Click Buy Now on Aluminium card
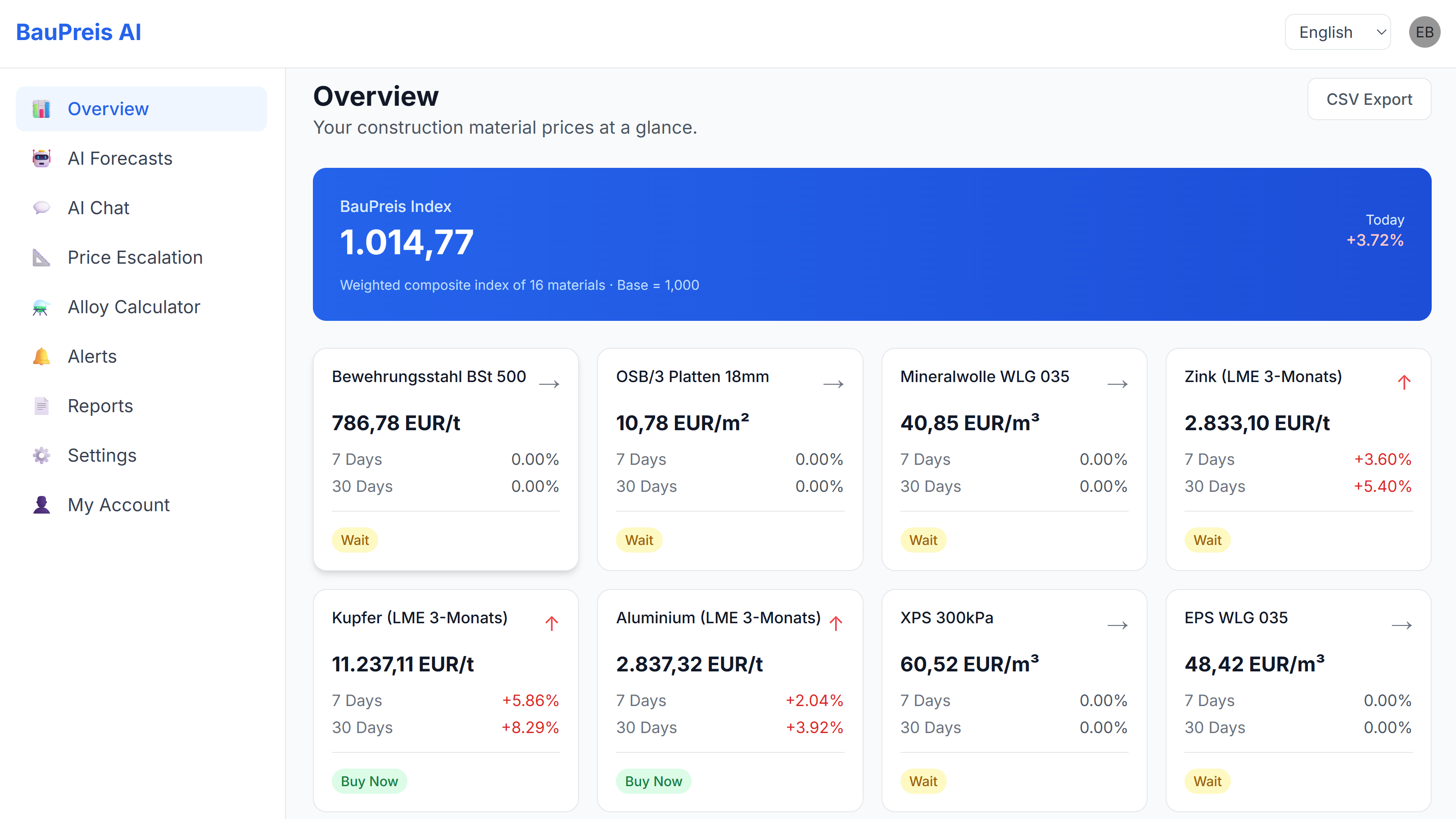Image resolution: width=1456 pixels, height=819 pixels. point(653,781)
